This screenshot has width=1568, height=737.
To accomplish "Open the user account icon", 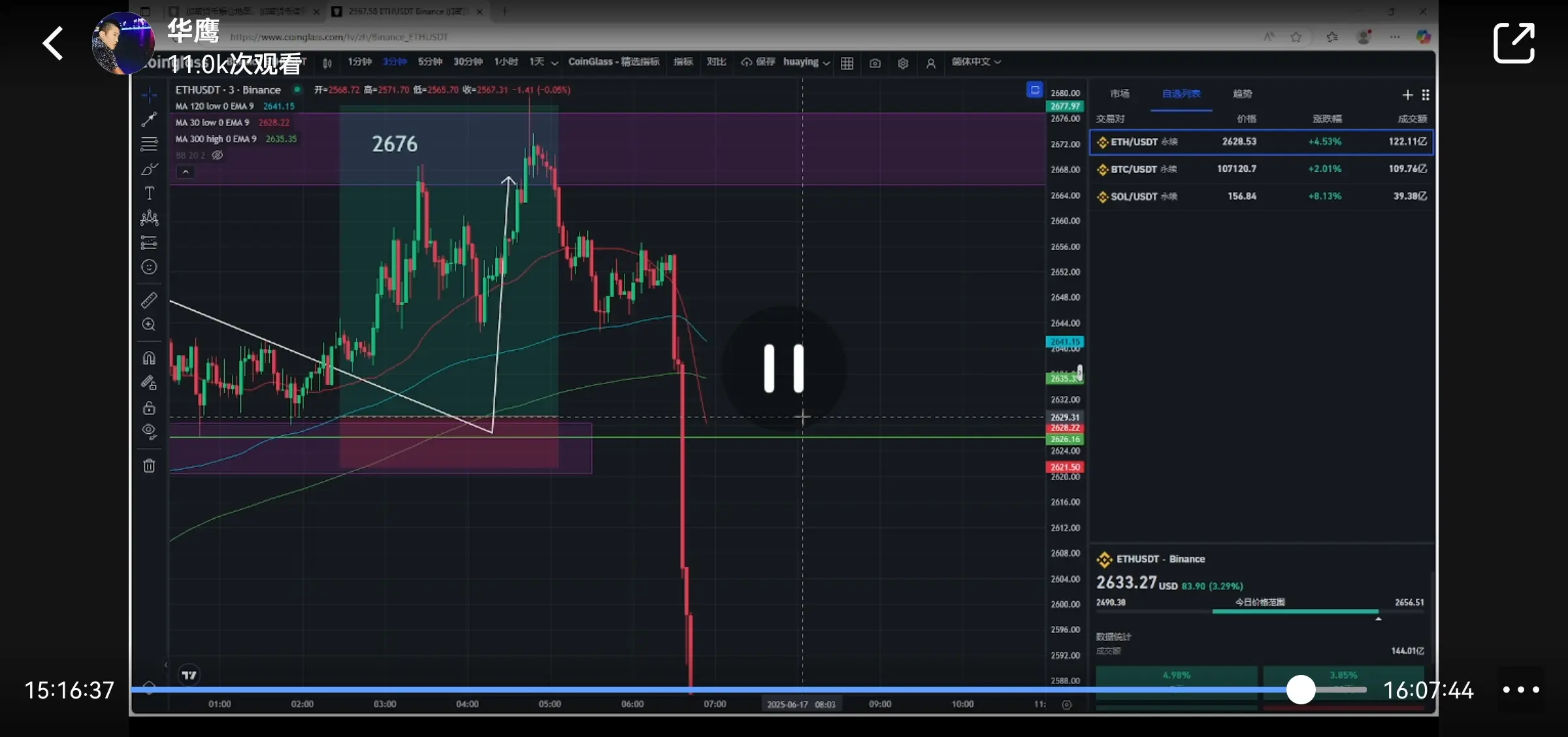I will click(931, 63).
